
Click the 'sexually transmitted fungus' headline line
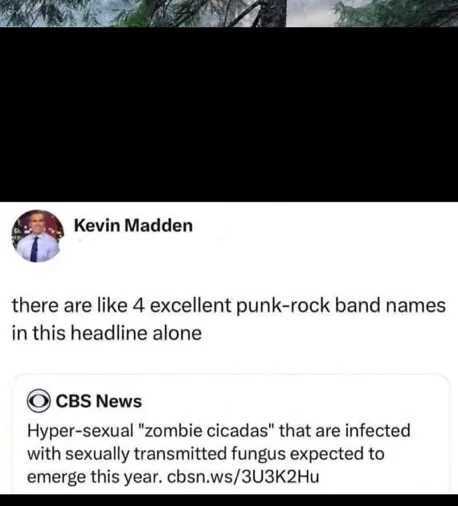point(206,454)
